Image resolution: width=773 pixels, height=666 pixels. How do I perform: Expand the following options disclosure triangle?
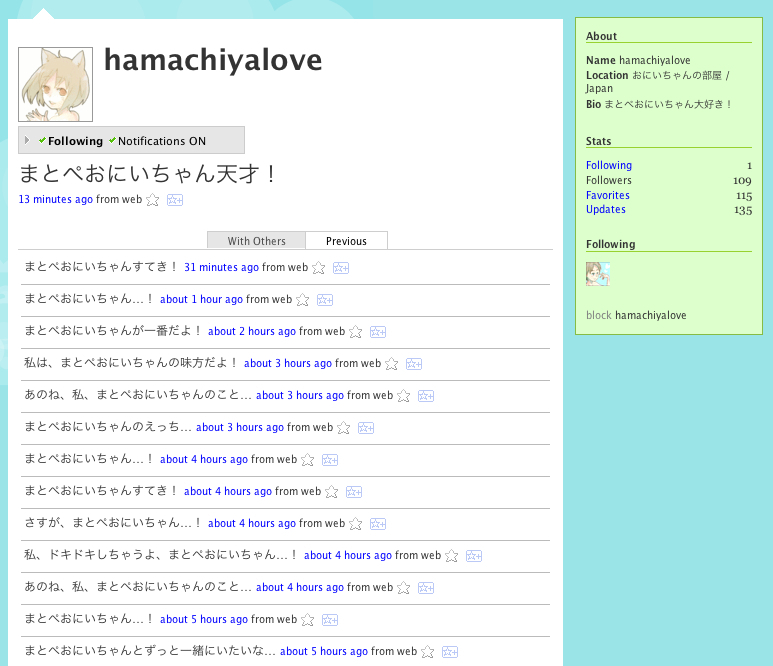(27, 140)
